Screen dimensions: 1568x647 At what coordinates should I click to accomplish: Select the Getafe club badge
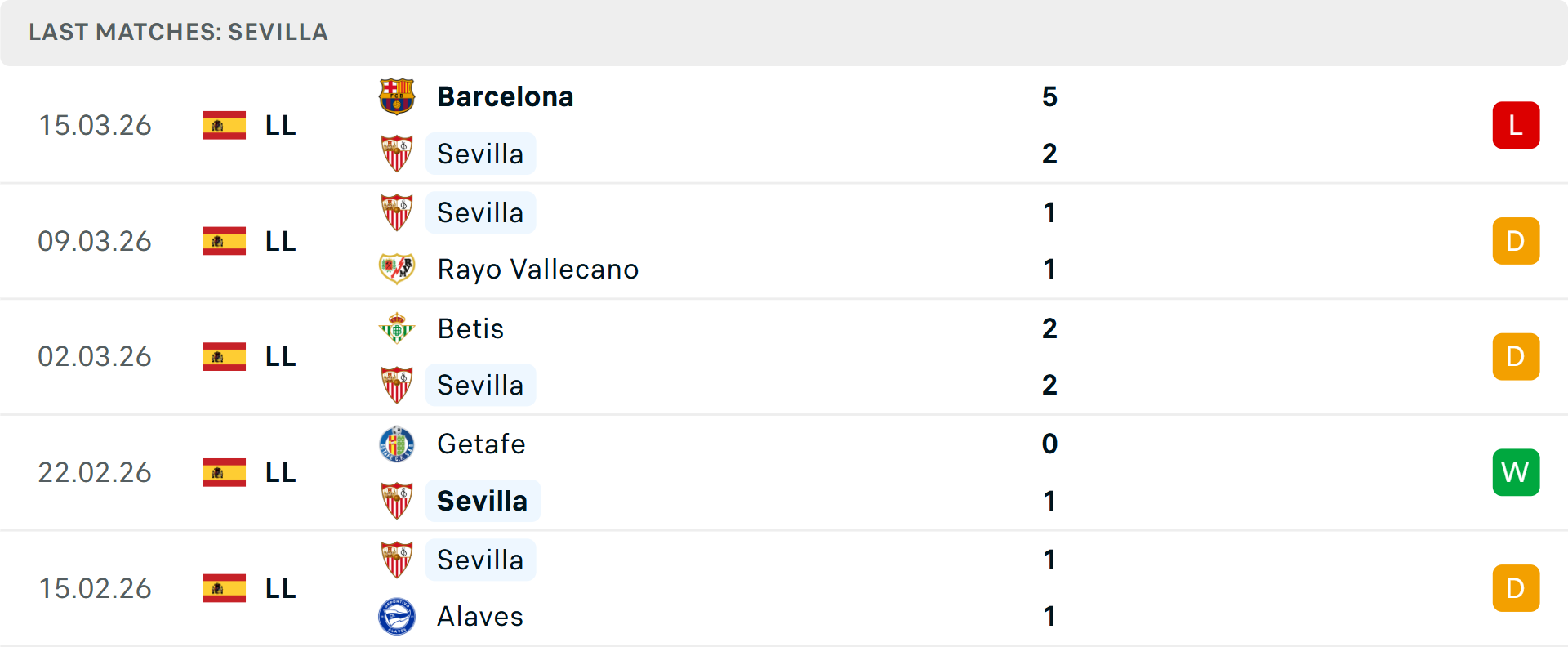(x=398, y=444)
